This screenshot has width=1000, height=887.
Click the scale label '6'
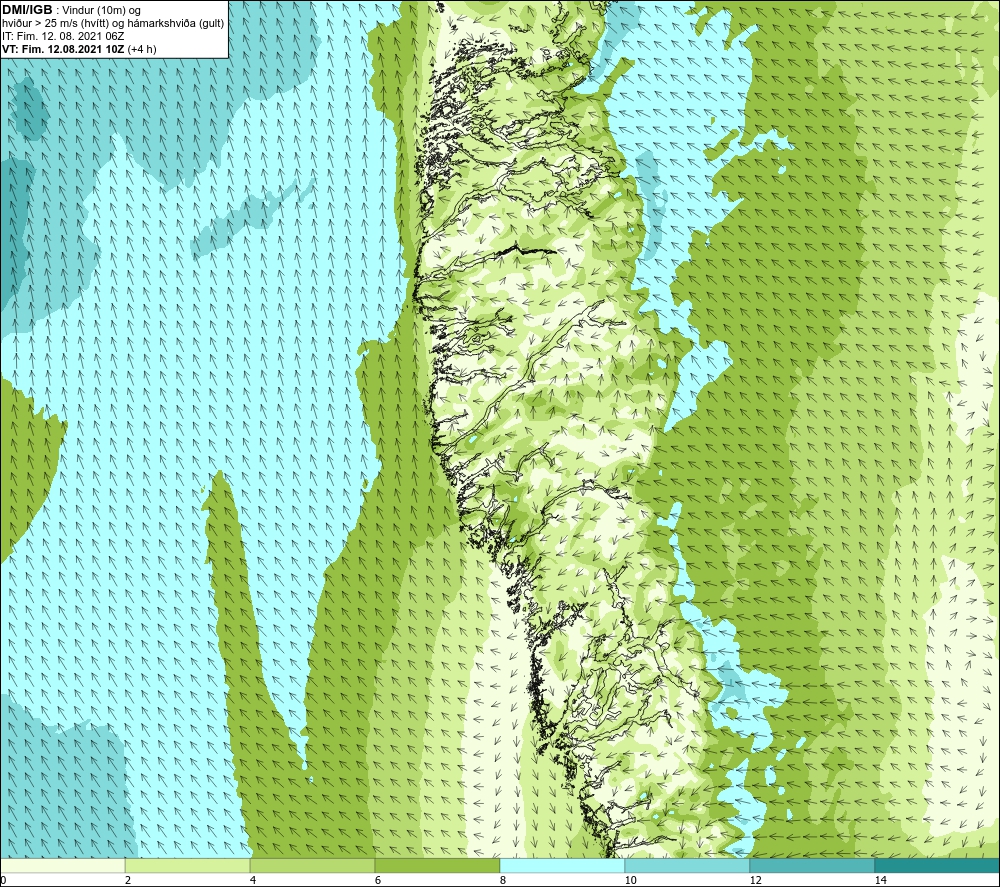click(x=378, y=881)
